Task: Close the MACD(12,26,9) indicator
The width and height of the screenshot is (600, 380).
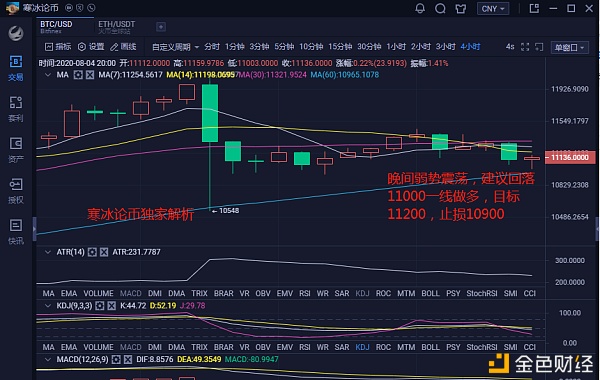Action: coord(128,359)
